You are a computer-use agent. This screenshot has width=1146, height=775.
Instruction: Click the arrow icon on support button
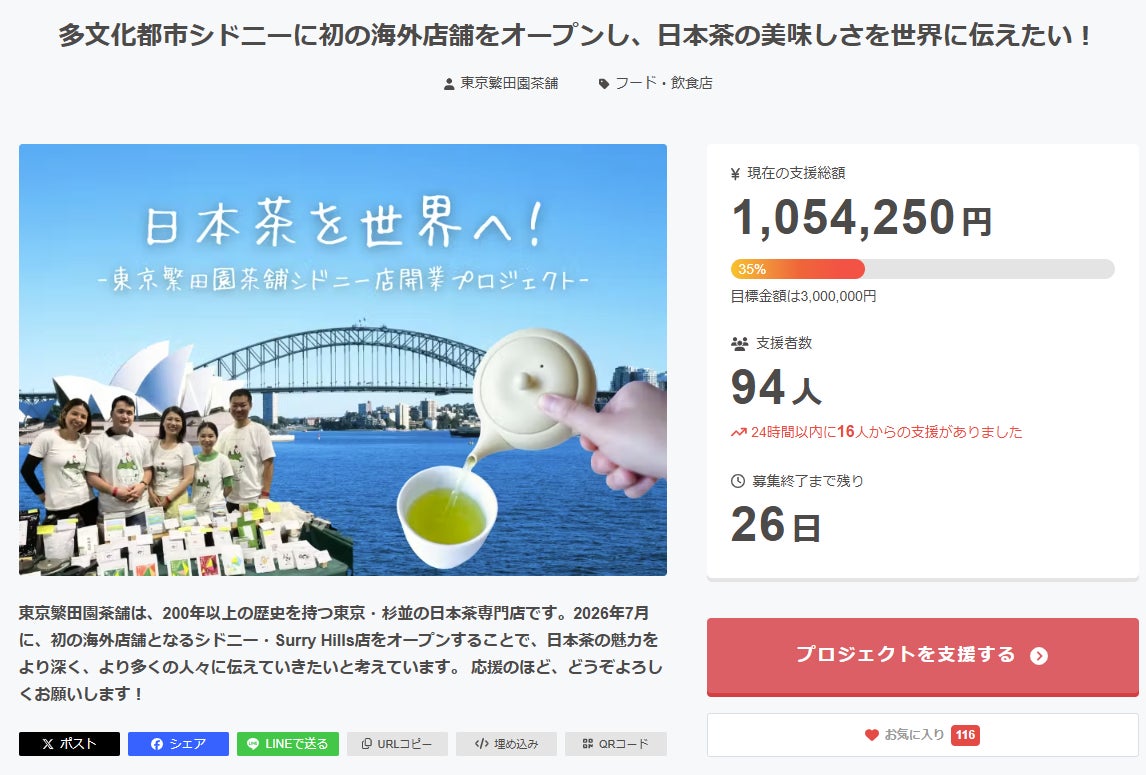[1039, 656]
